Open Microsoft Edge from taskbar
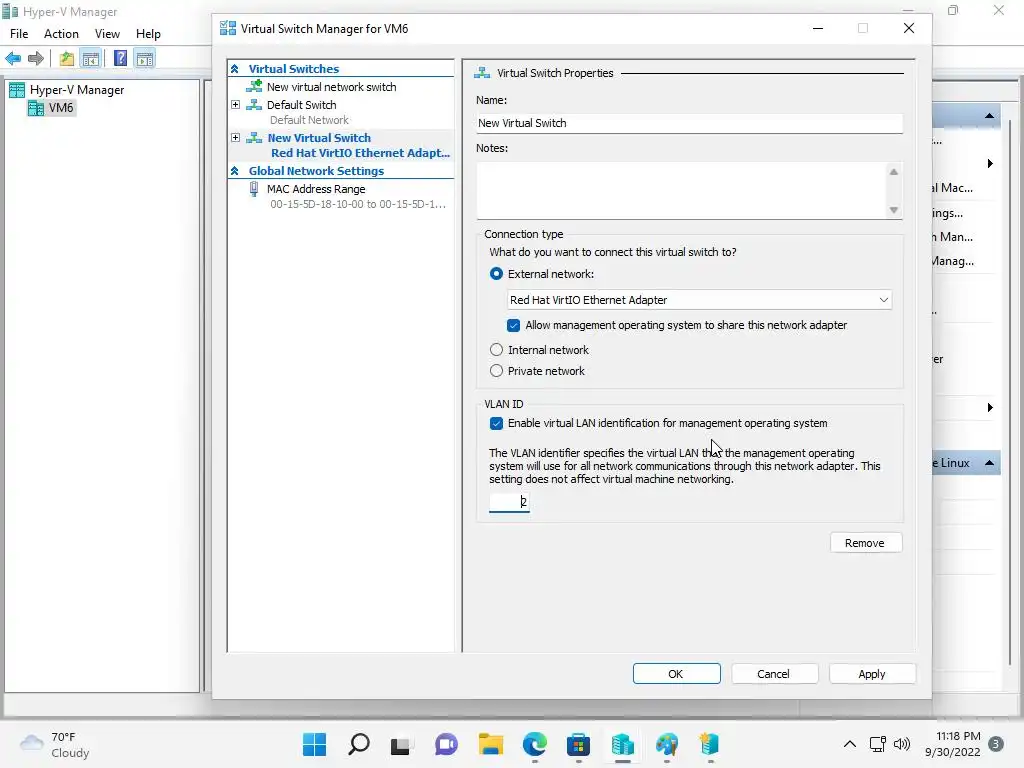 pyautogui.click(x=534, y=744)
